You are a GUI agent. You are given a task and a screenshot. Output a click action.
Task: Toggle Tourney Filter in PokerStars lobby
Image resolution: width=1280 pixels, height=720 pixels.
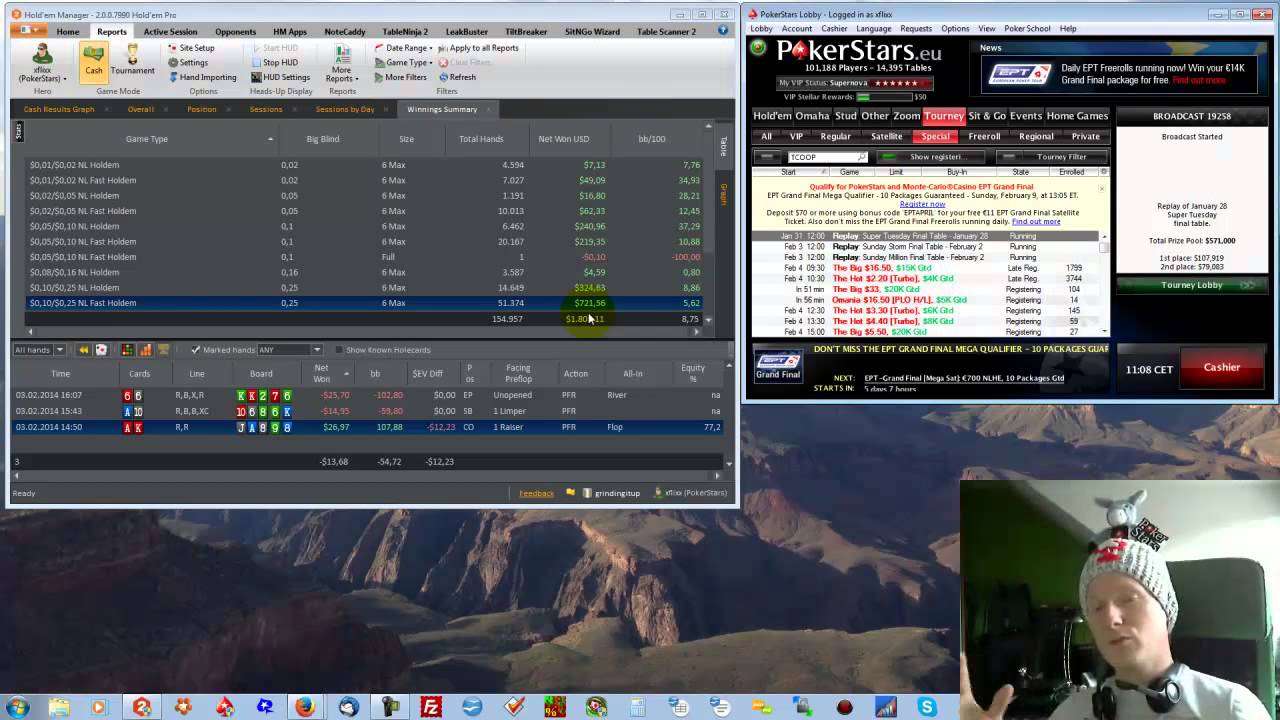pyautogui.click(x=1052, y=157)
